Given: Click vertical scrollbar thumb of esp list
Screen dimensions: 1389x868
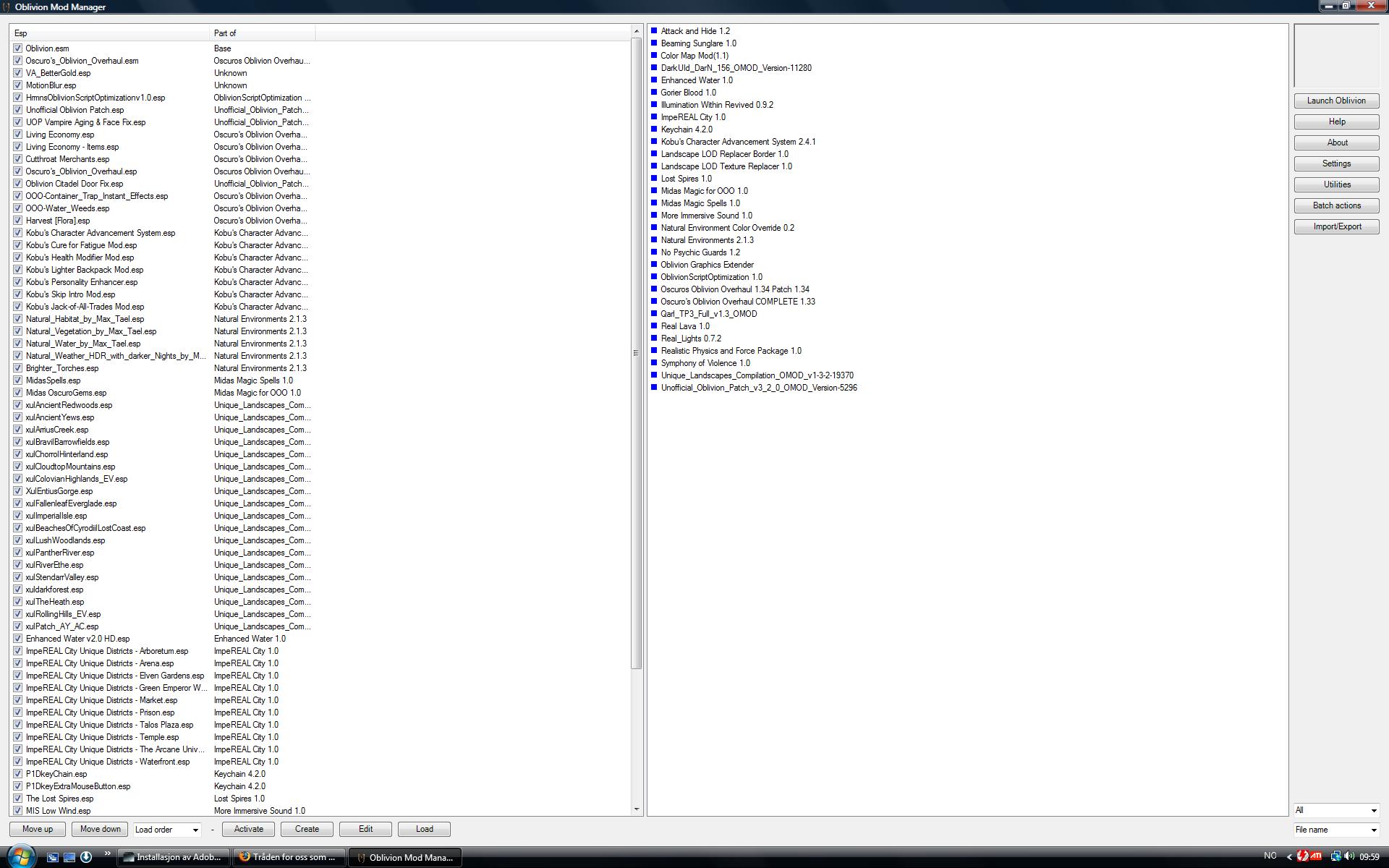Looking at the screenshot, I should (x=637, y=353).
